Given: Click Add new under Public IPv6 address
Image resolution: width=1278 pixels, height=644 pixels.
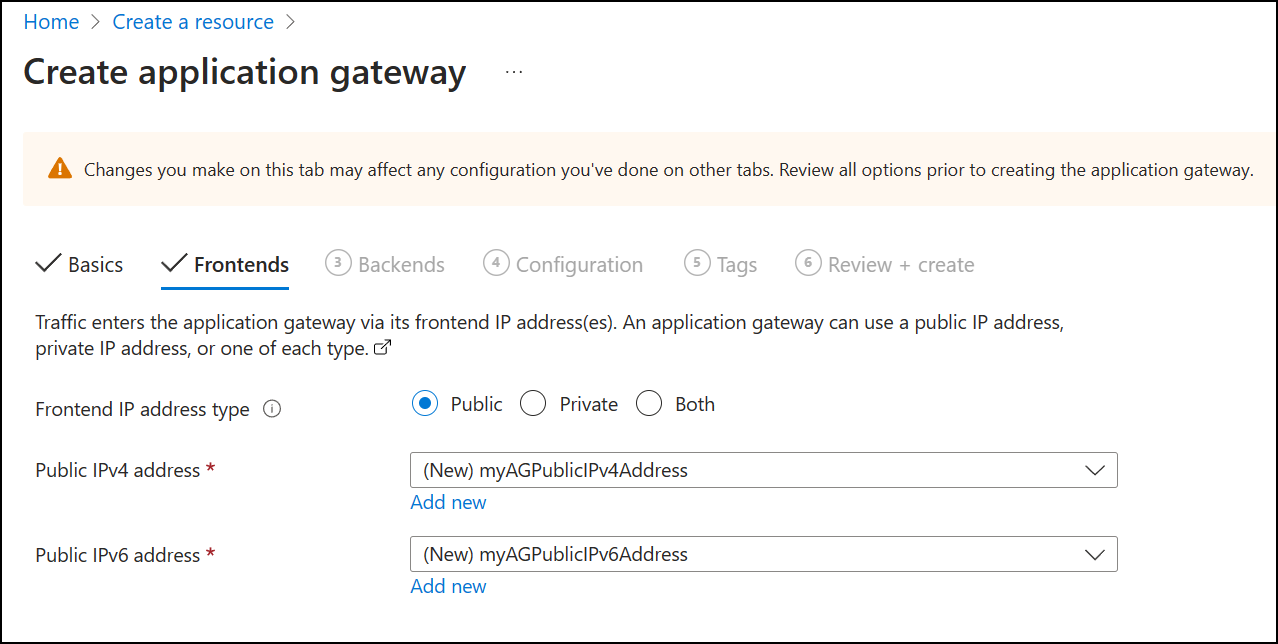Looking at the screenshot, I should coord(448,586).
